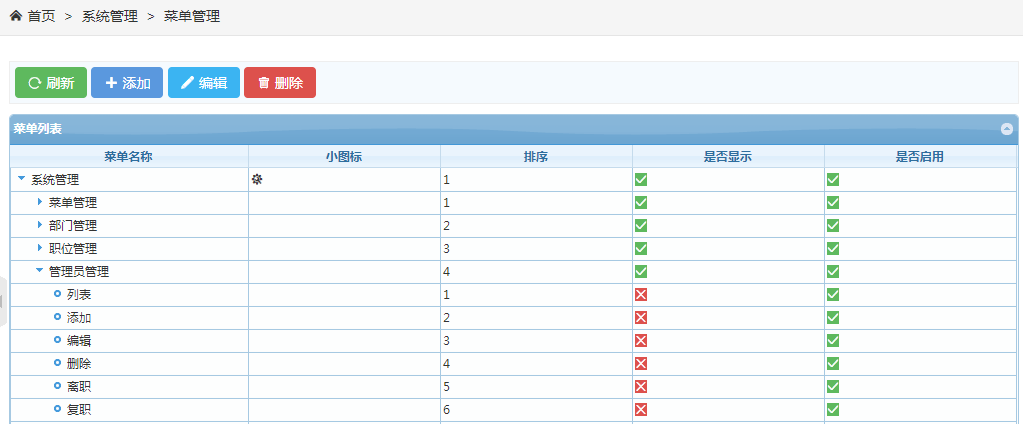Select the 删除 tree item
This screenshot has width=1023, height=424.
(79, 363)
